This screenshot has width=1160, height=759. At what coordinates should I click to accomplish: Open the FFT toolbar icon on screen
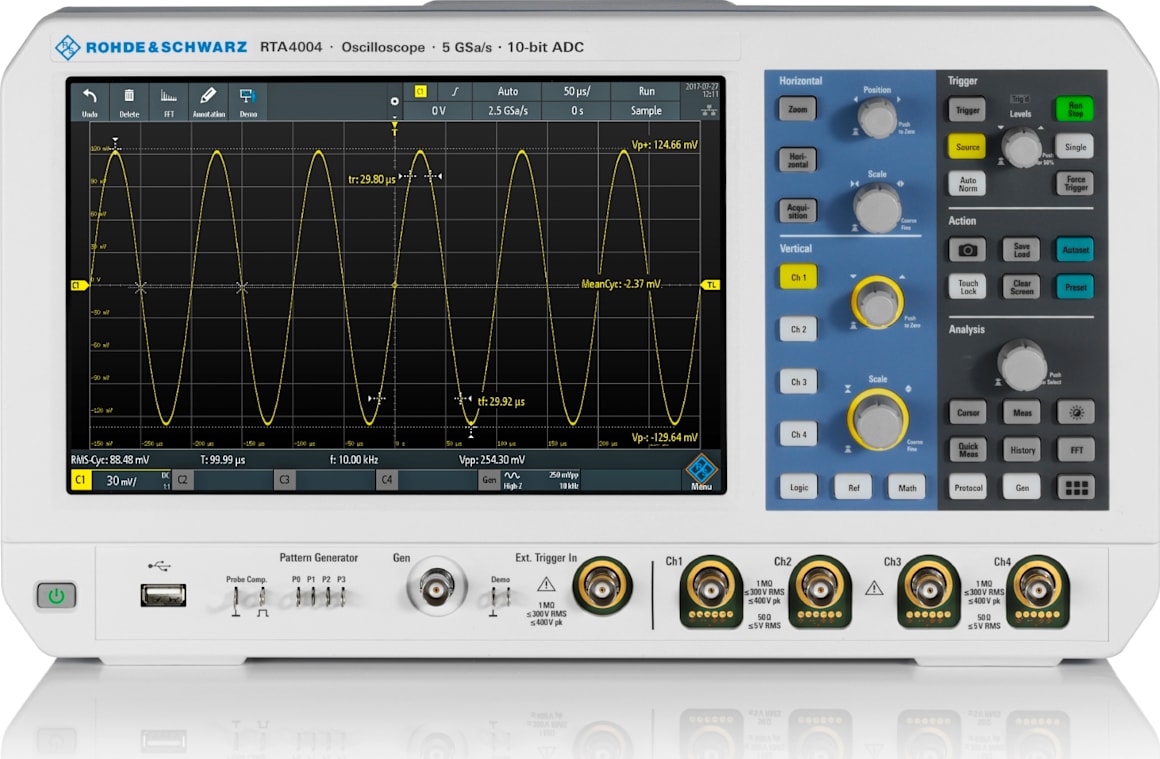point(169,95)
